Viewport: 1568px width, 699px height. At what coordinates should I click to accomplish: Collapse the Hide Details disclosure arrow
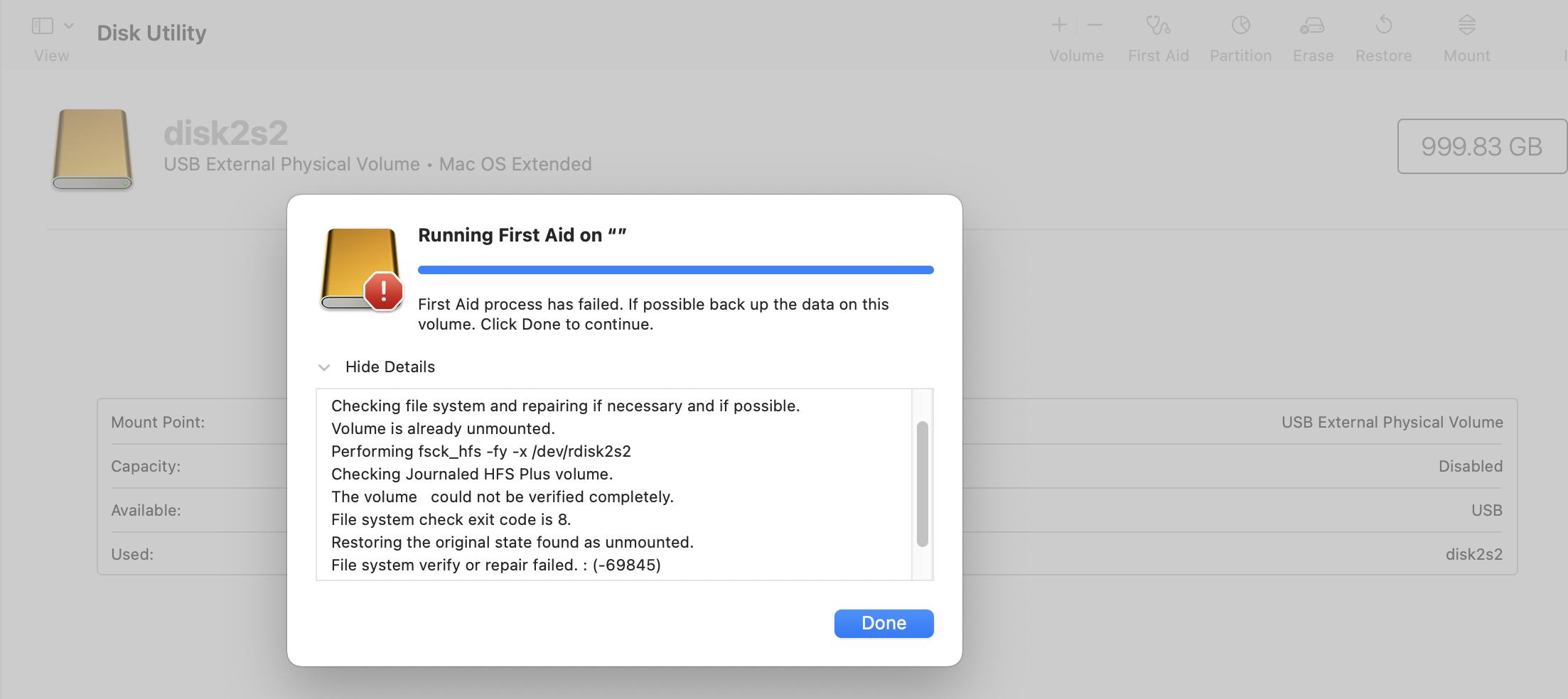[324, 367]
